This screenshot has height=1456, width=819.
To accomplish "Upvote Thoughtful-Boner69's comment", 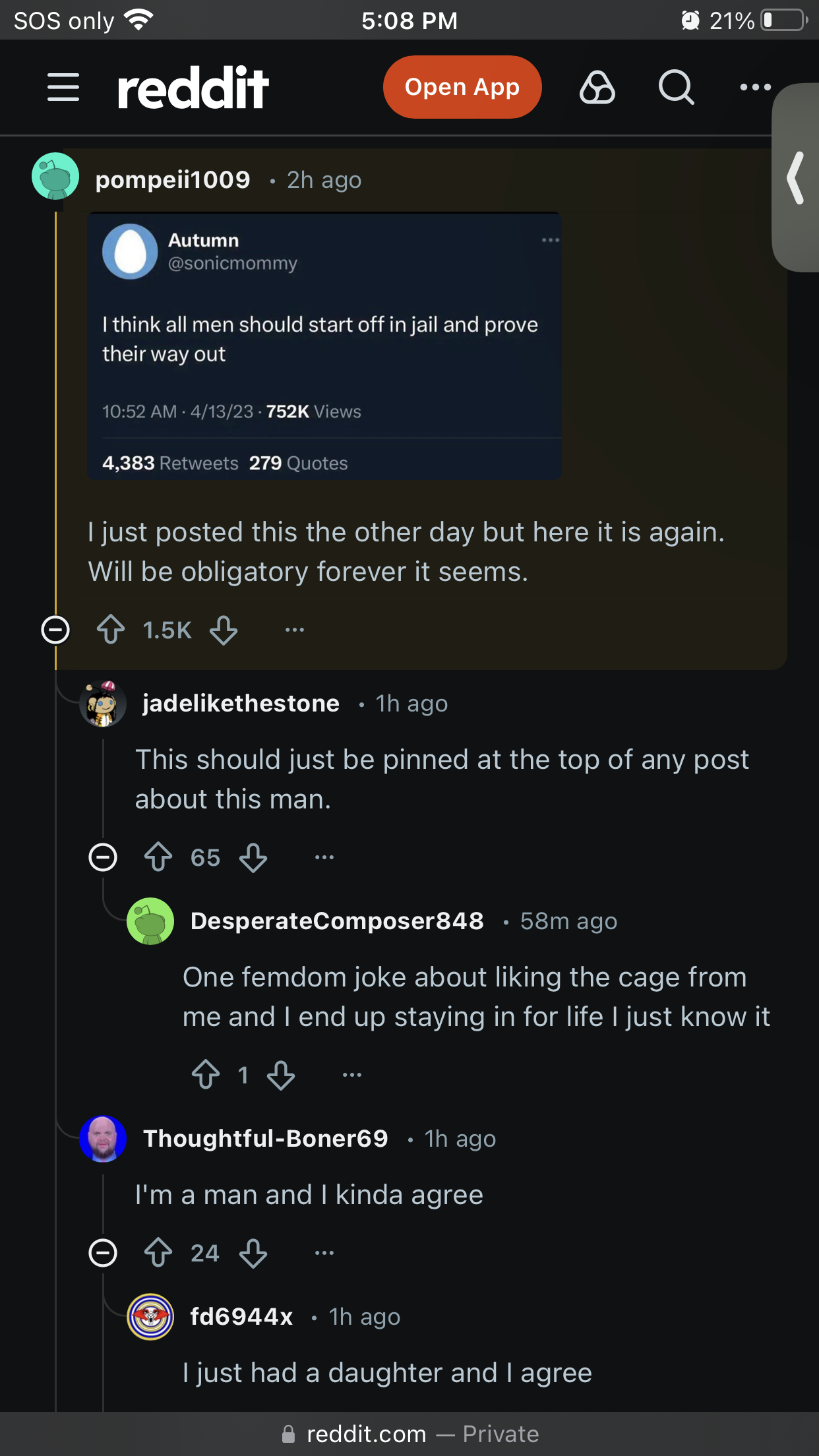I will (x=158, y=1253).
